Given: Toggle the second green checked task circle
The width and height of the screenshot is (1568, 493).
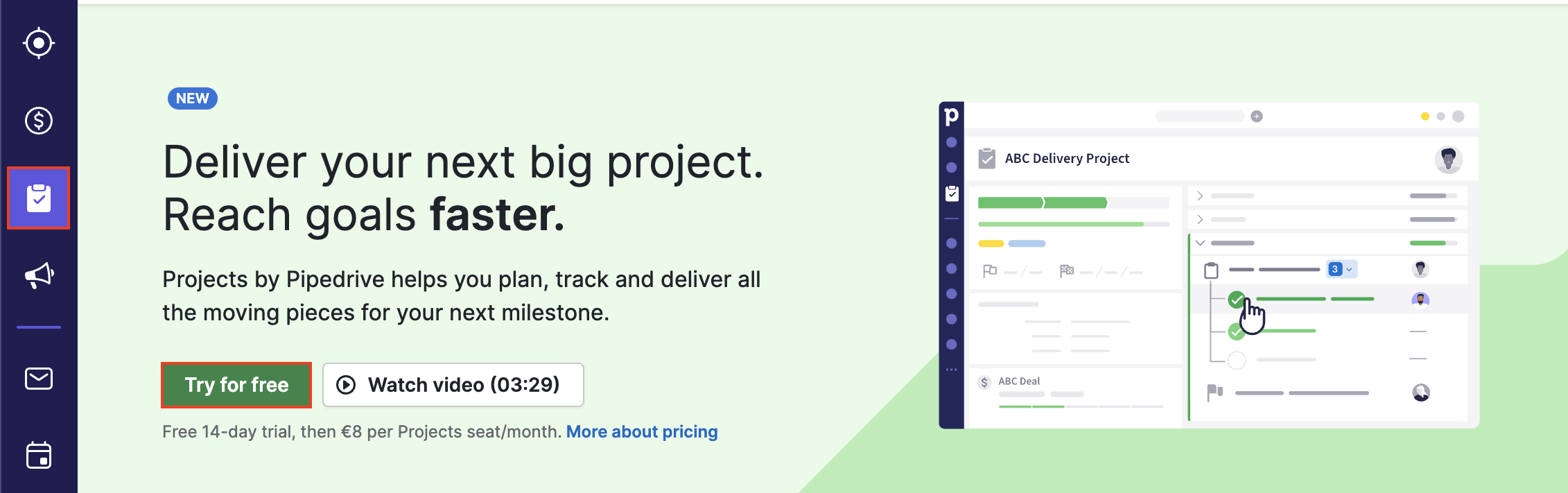Looking at the screenshot, I should click(1235, 332).
